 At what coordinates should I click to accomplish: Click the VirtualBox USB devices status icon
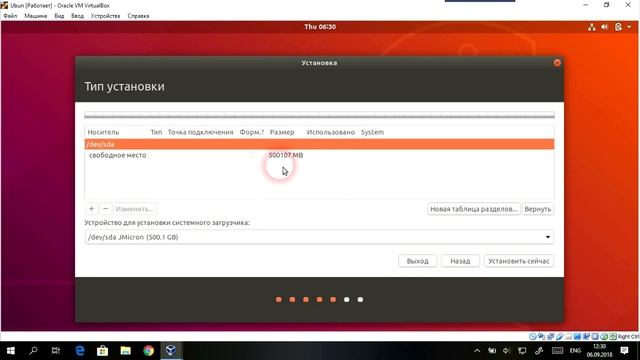click(559, 337)
